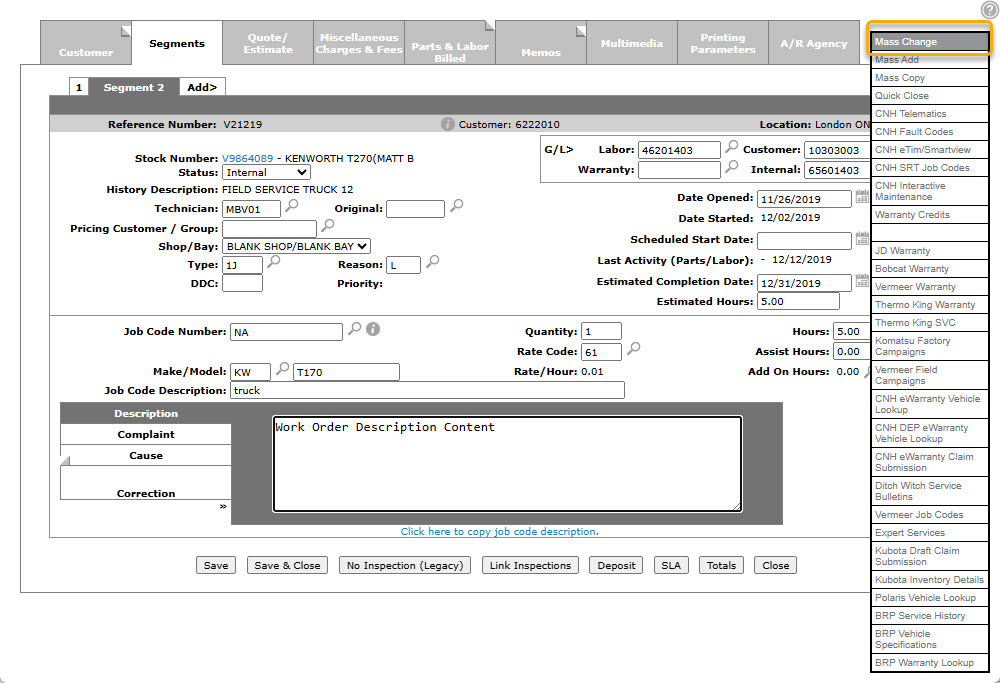
Task: Open the Date Opened calendar icon
Action: pyautogui.click(x=862, y=198)
